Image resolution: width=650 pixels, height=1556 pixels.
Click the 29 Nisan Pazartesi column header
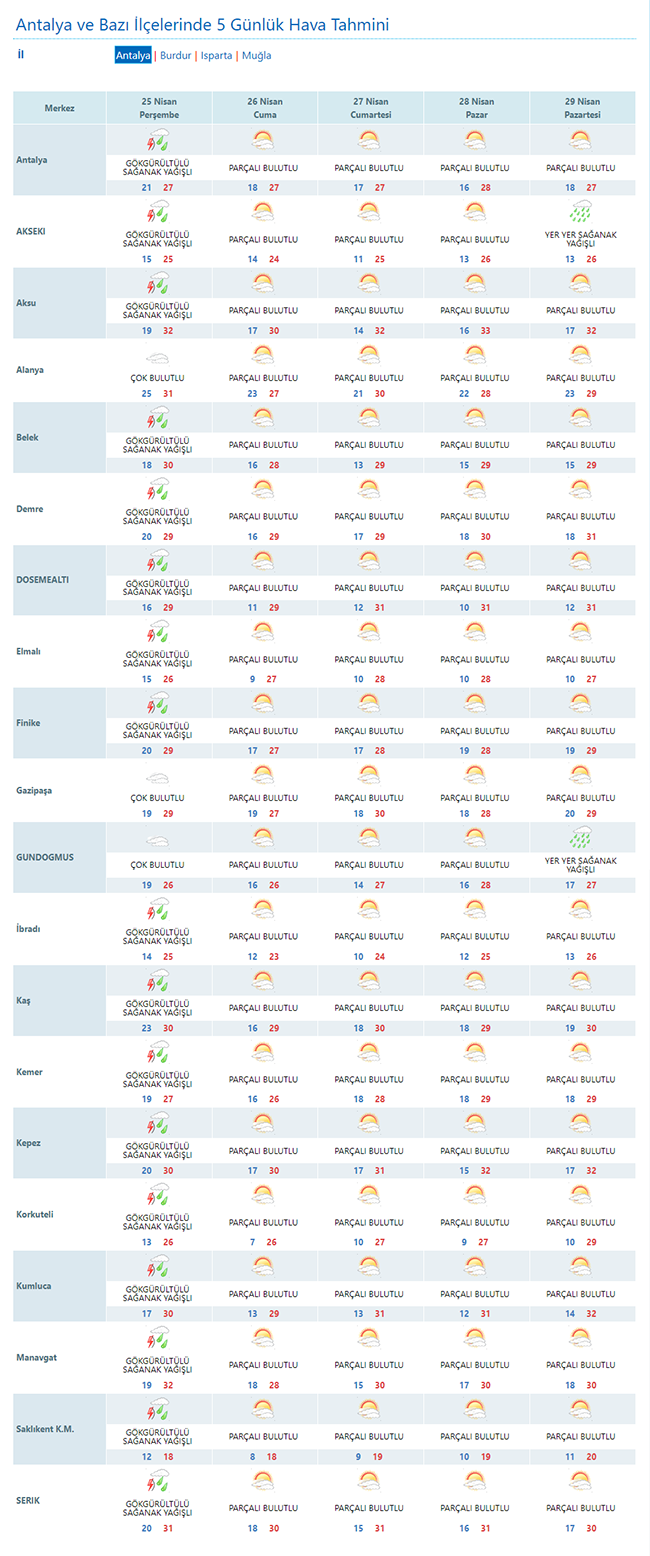coord(581,108)
